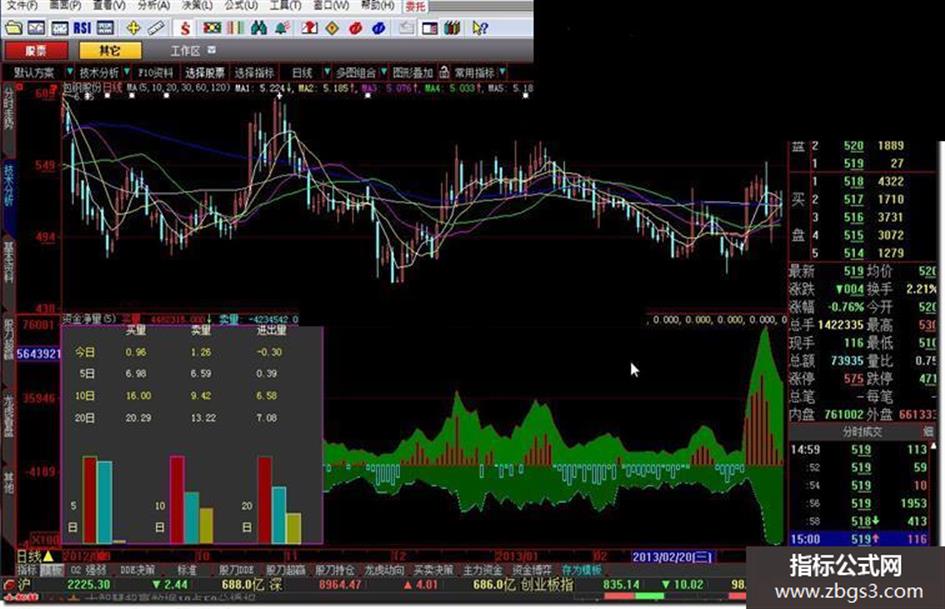Click the alarm bell alert icon
The width and height of the screenshot is (945, 609).
pyautogui.click(x=281, y=28)
